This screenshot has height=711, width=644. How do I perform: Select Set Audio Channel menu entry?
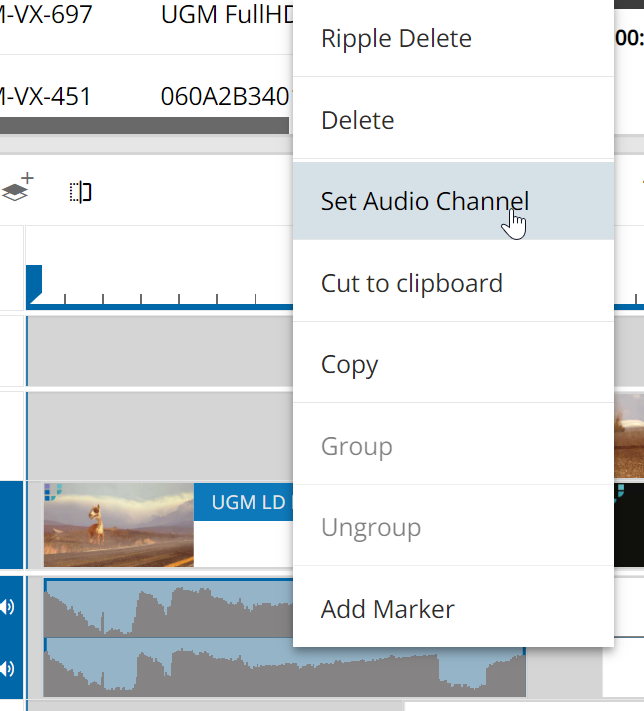[x=424, y=201]
